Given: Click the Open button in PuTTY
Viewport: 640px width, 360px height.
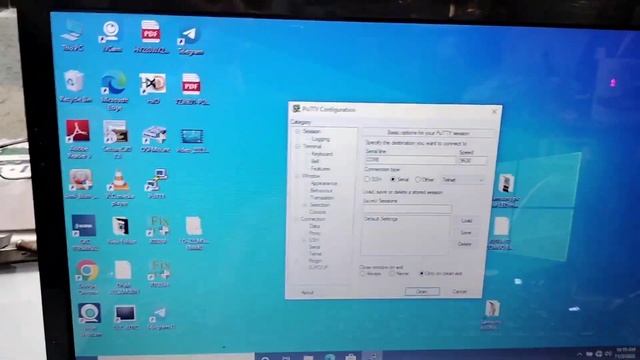Looking at the screenshot, I should tap(422, 291).
